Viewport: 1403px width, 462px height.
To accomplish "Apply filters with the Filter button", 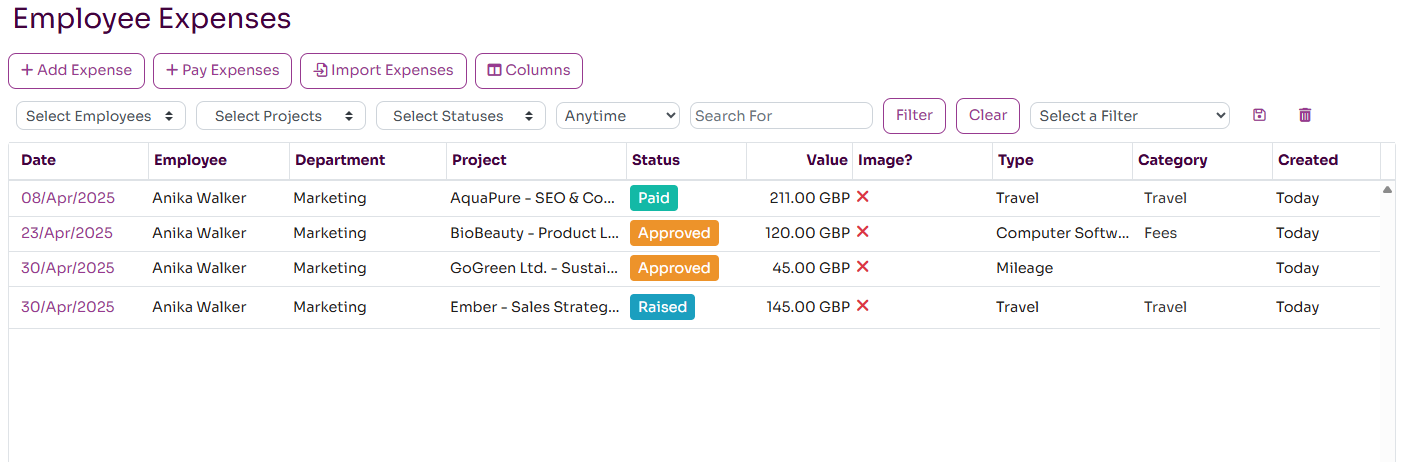I will click(x=914, y=115).
